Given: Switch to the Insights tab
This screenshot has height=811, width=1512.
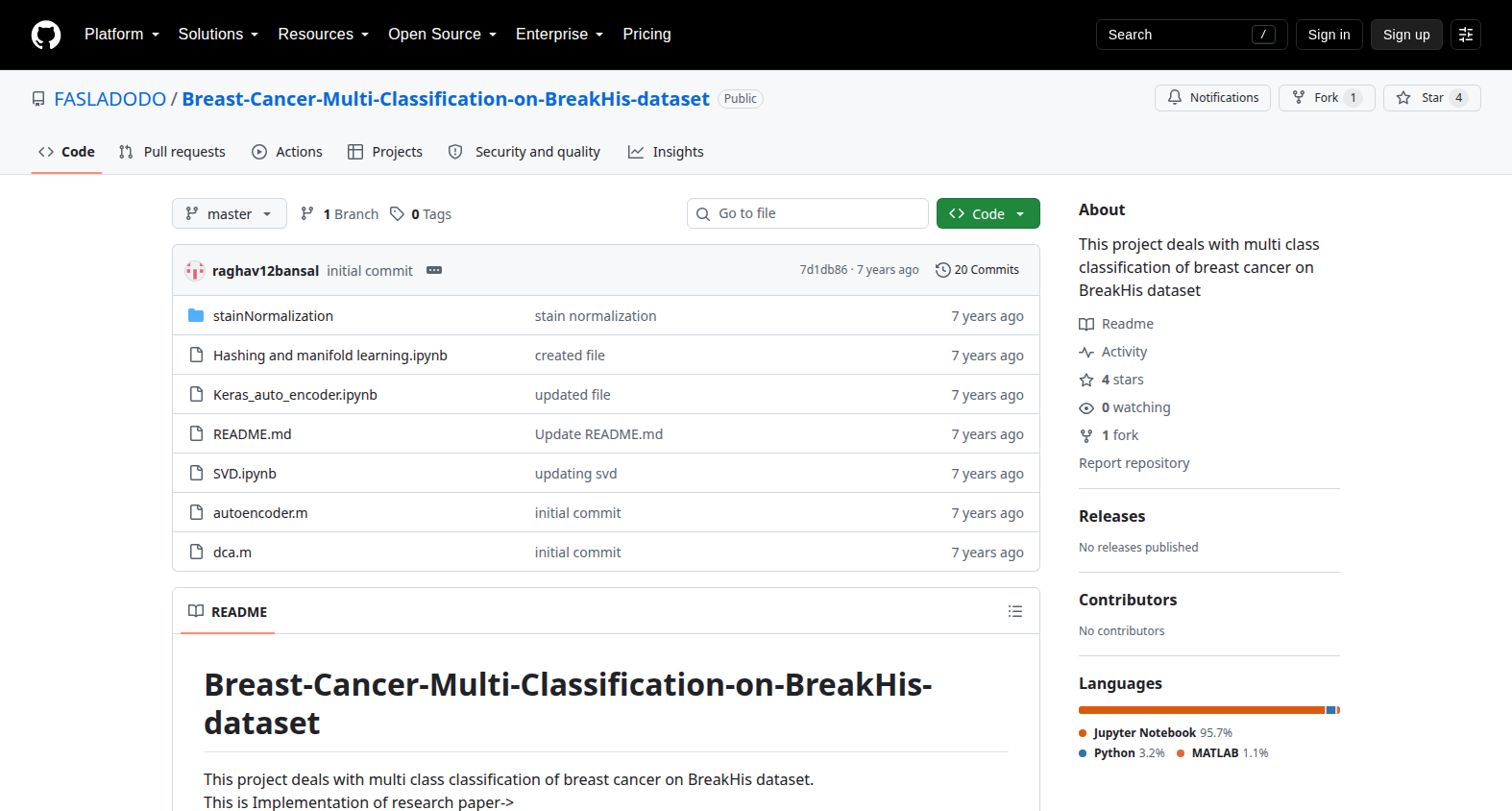Looking at the screenshot, I should (x=666, y=152).
